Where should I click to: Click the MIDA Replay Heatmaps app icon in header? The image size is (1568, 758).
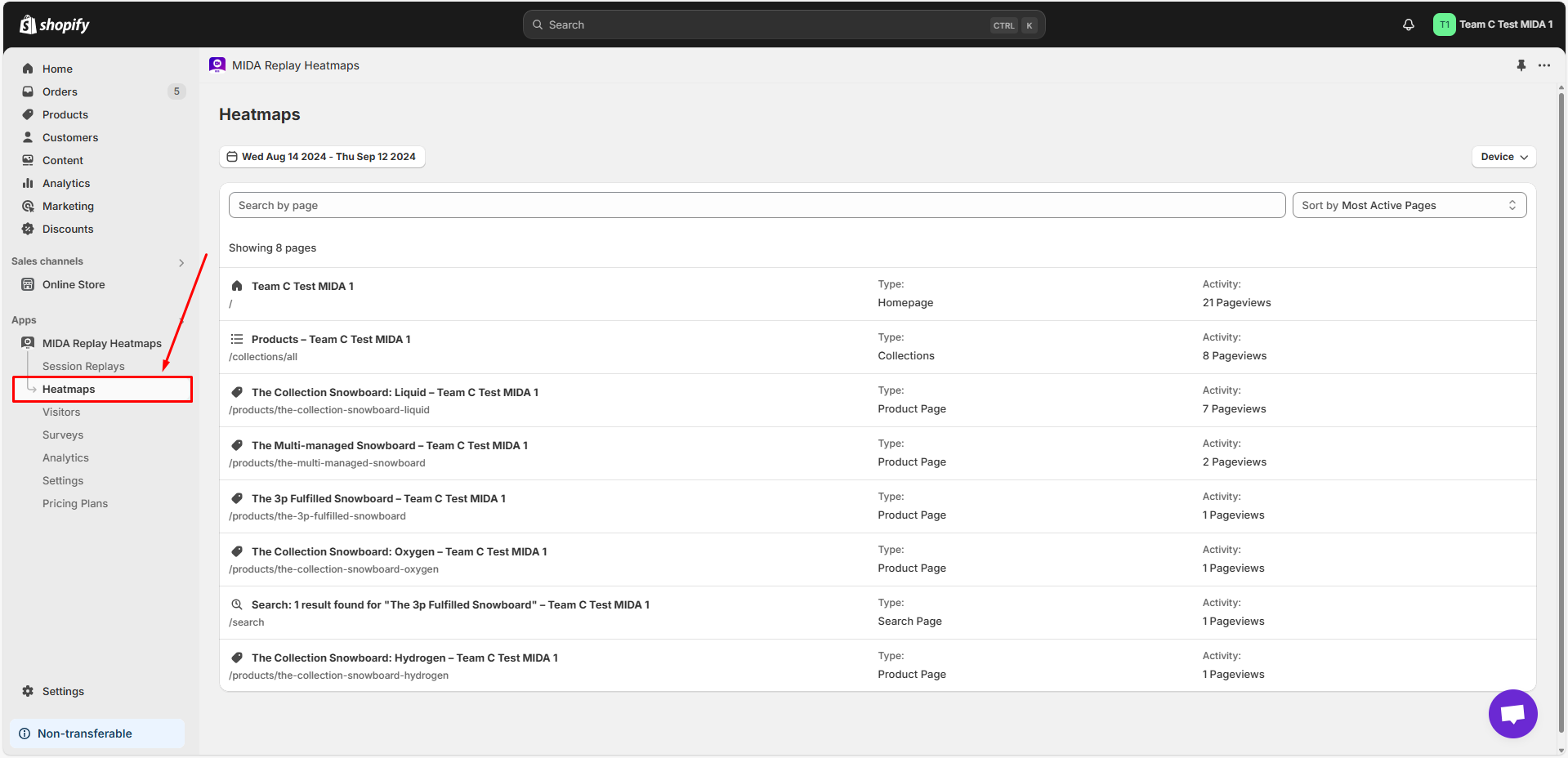(217, 65)
